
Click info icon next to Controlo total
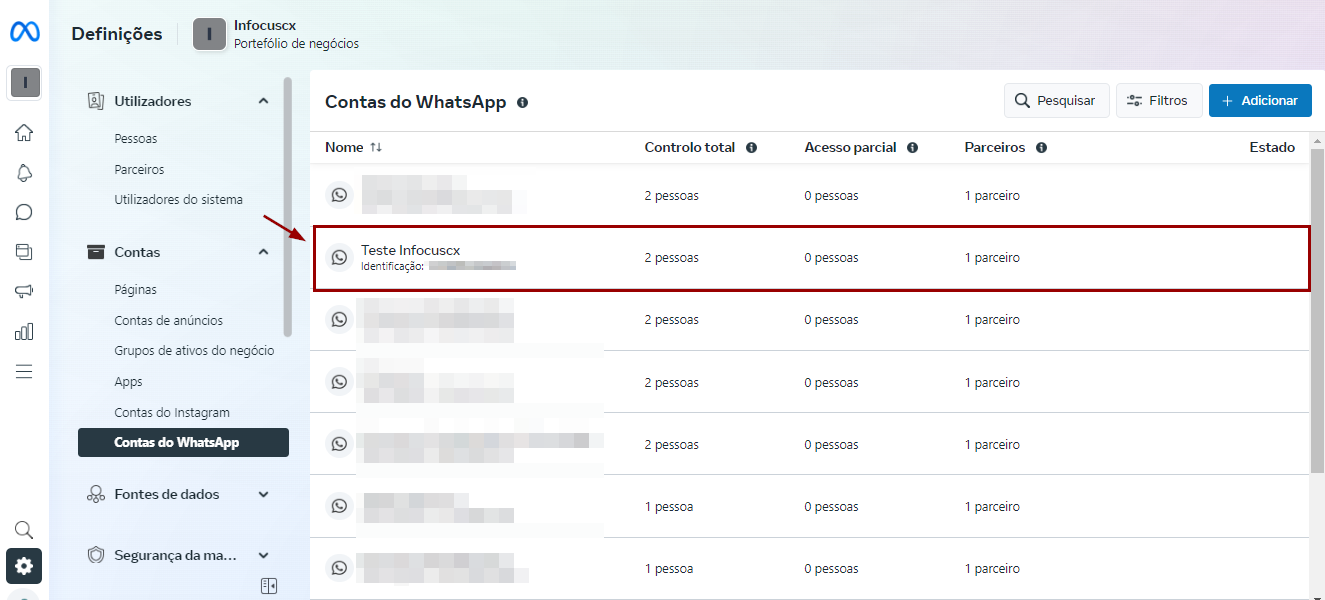click(x=751, y=148)
